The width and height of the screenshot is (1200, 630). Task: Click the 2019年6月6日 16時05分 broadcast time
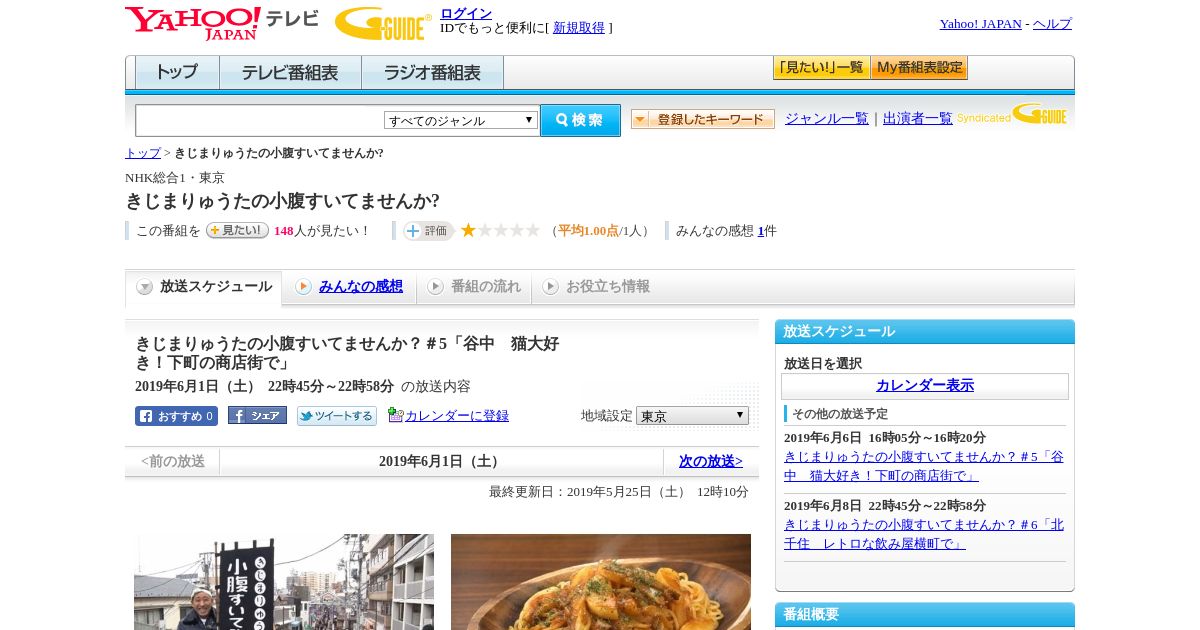point(885,438)
